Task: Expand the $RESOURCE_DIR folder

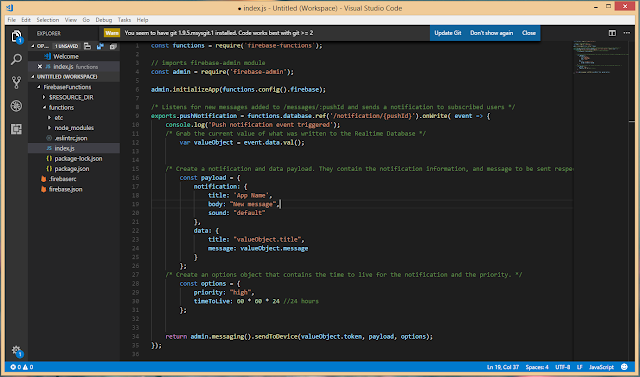Action: point(44,97)
